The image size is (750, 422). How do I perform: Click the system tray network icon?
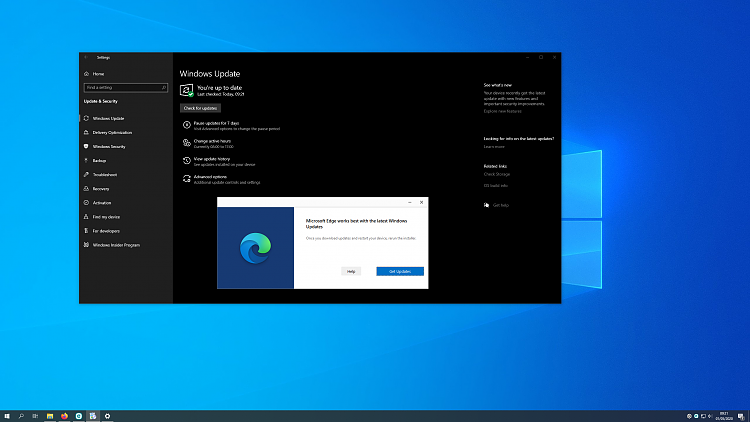pos(703,416)
